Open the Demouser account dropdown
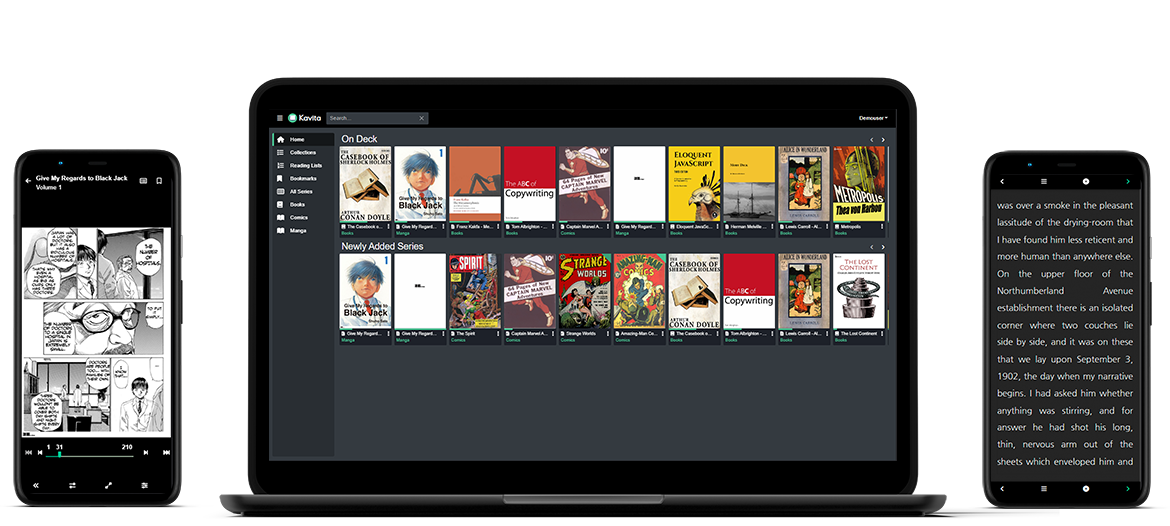The image size is (1170, 526). pyautogui.click(x=873, y=118)
